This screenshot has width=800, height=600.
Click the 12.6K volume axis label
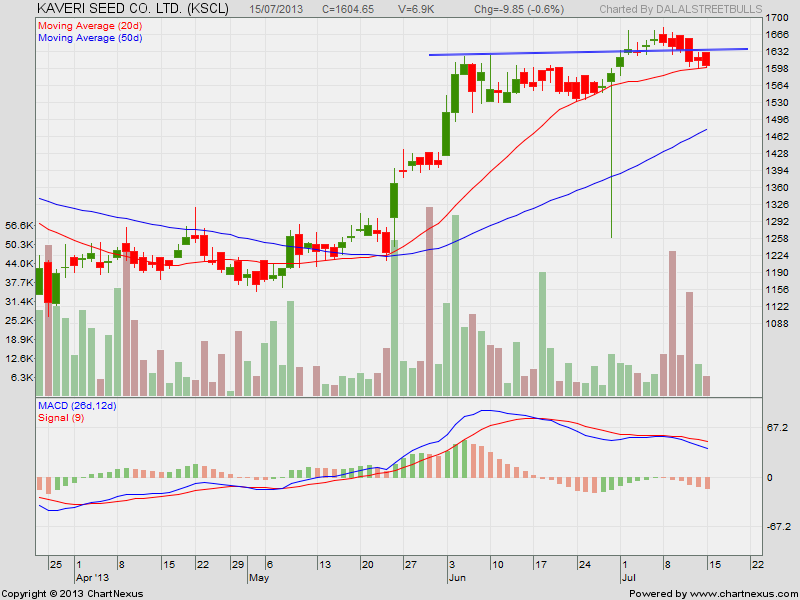tap(19, 358)
